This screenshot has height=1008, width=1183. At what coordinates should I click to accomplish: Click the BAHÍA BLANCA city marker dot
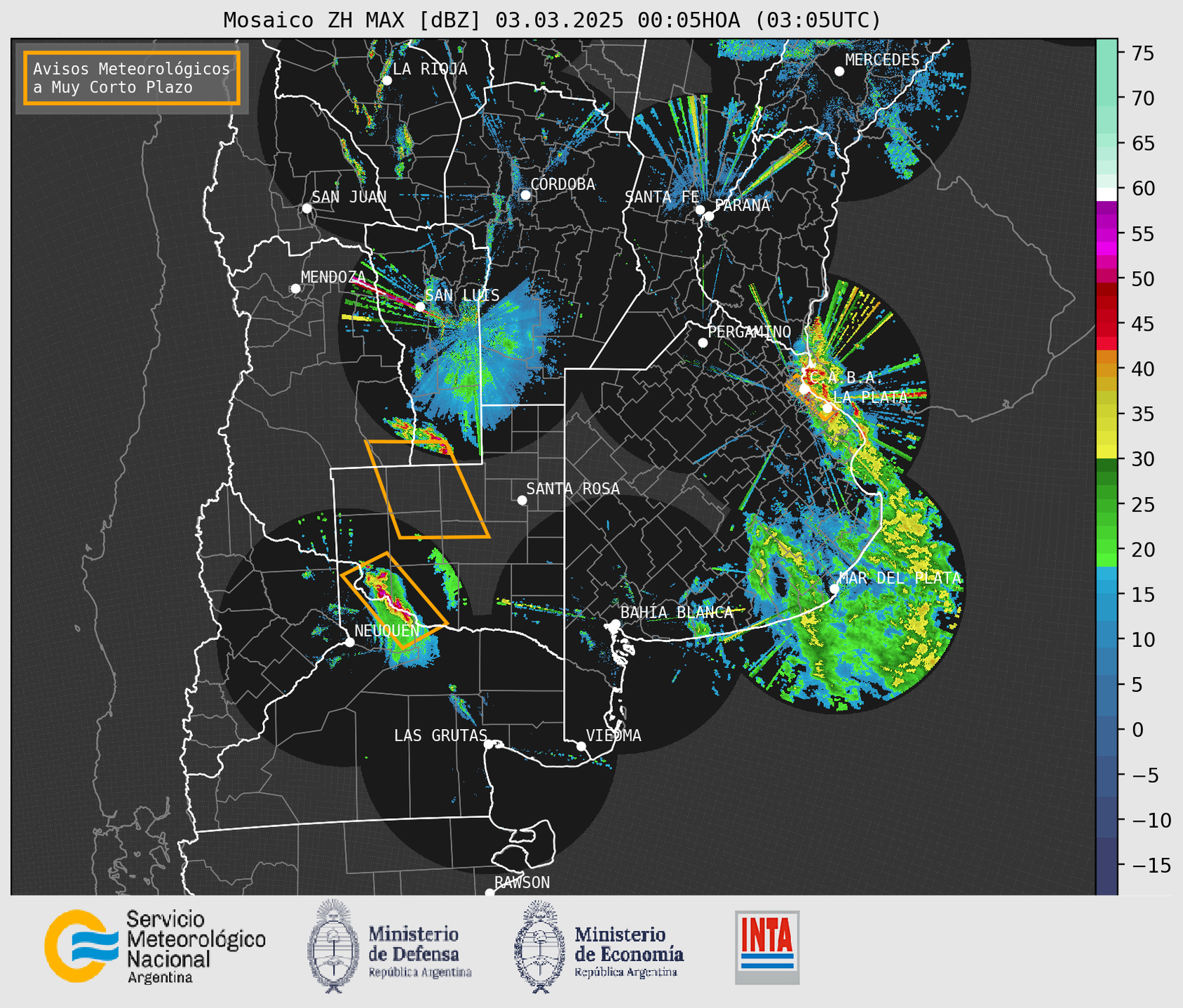click(615, 624)
